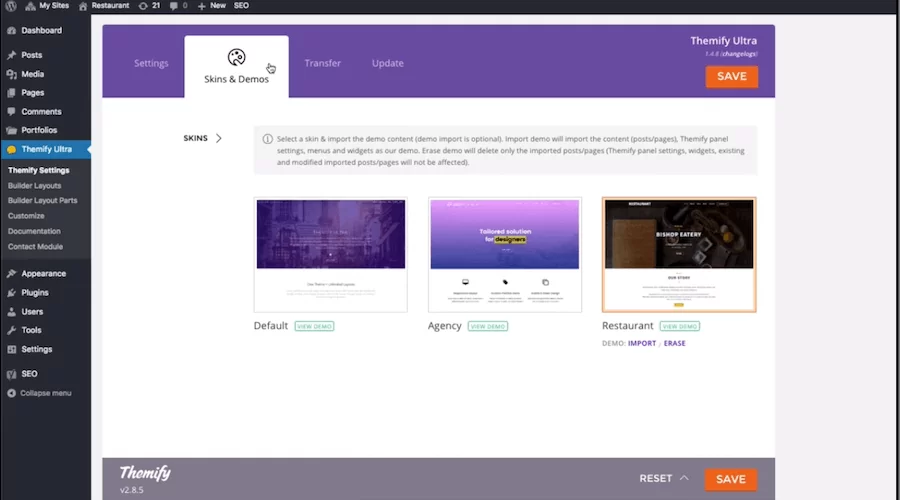Select the Agency skin thumbnail

point(505,255)
